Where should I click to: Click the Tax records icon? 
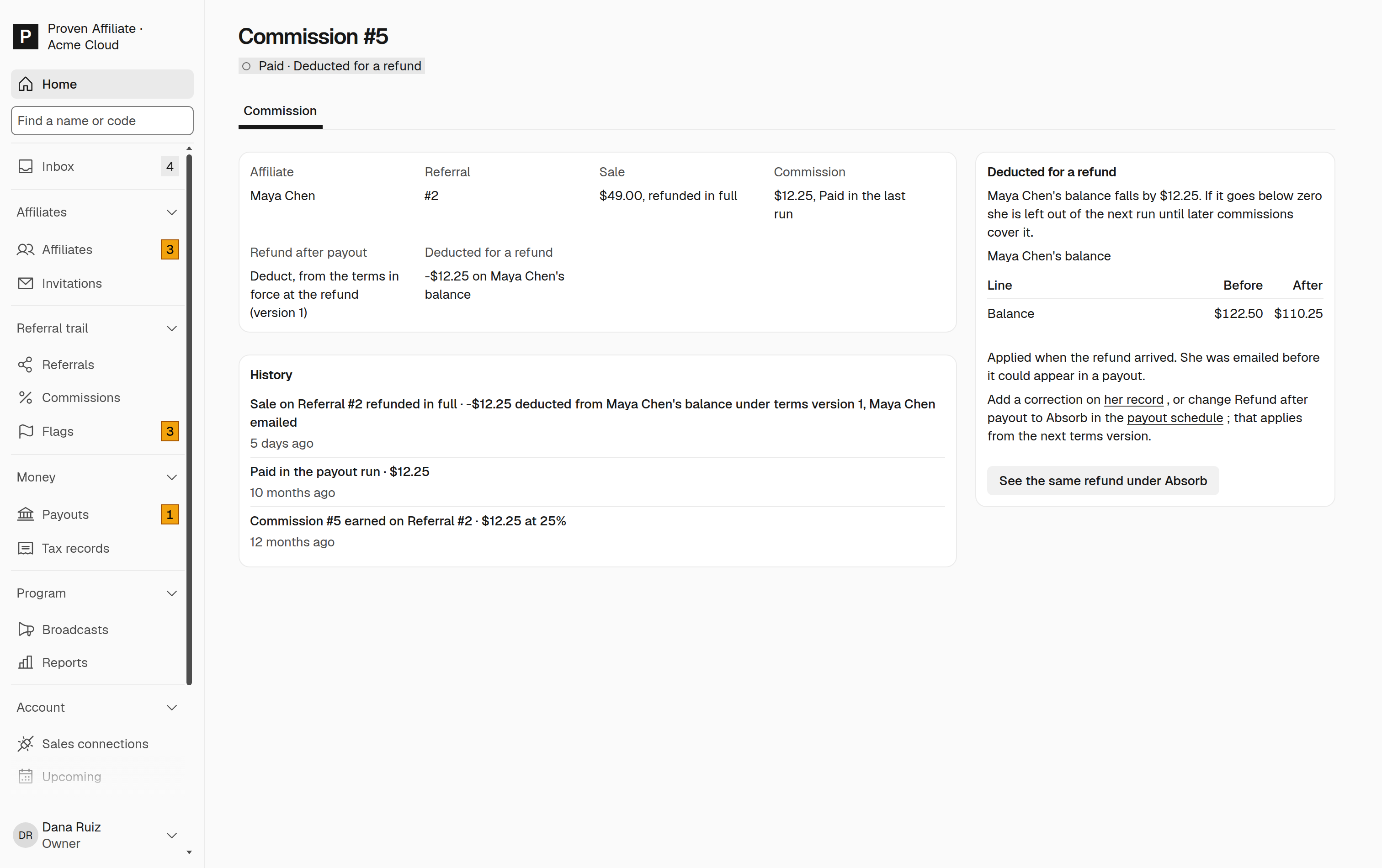click(x=25, y=549)
